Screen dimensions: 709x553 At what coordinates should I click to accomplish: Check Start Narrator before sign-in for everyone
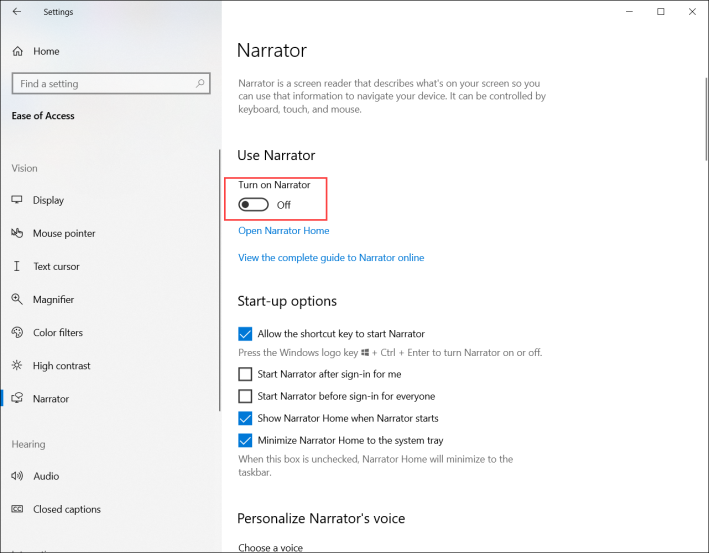245,396
